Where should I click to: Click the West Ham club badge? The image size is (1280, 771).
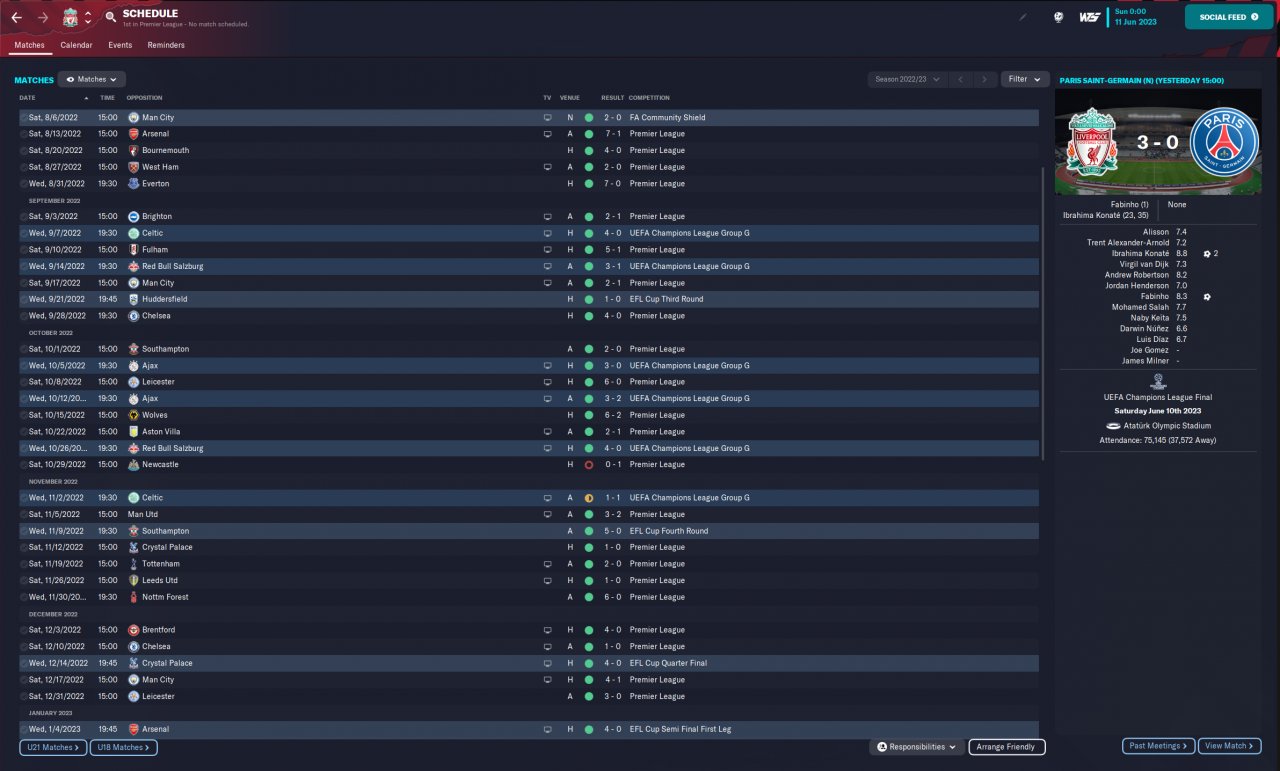[133, 167]
